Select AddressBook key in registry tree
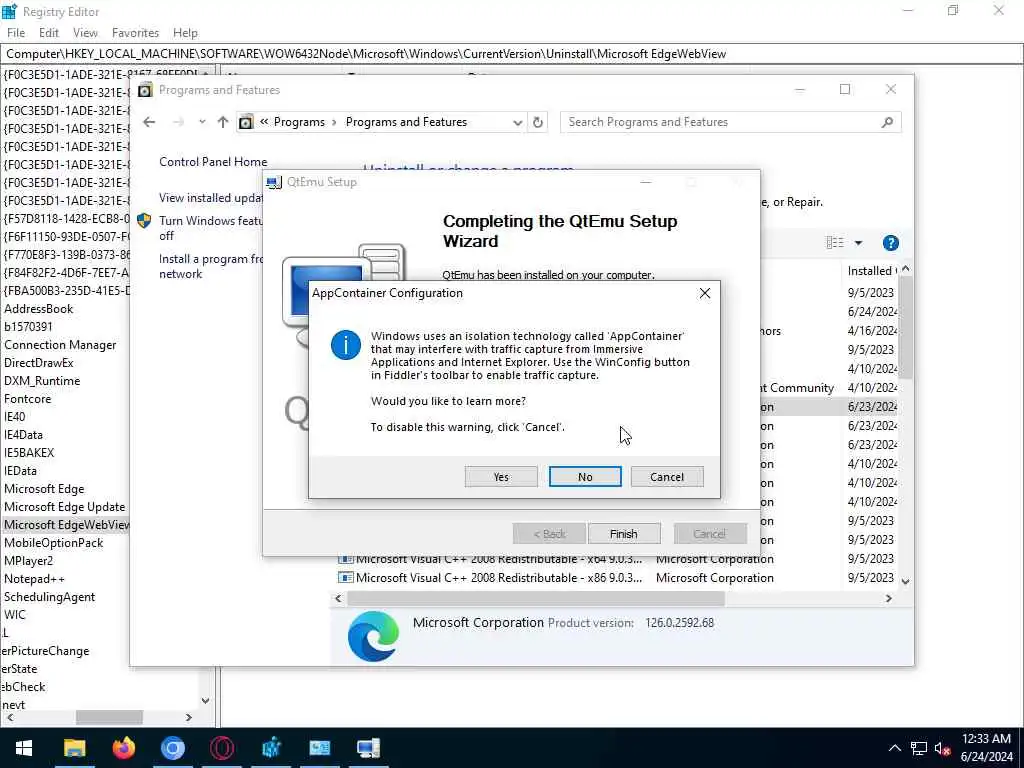 click(x=39, y=309)
